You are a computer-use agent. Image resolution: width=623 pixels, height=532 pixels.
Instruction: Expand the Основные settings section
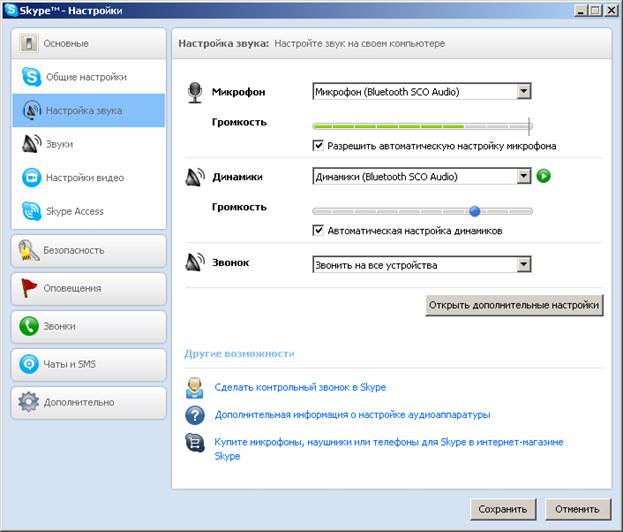pos(89,43)
